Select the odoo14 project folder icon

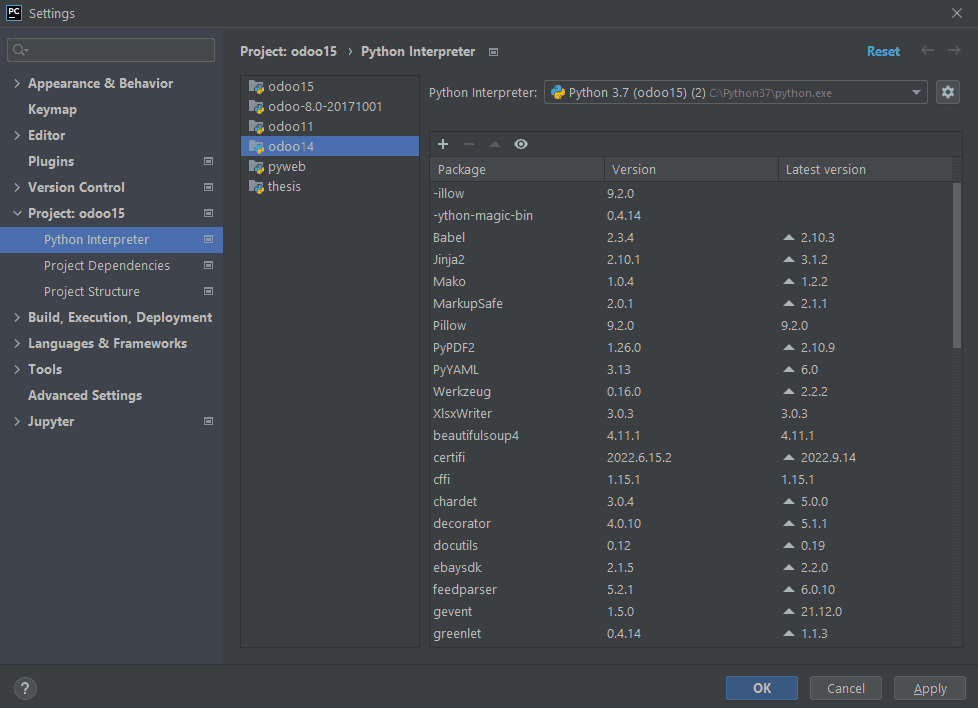coord(256,147)
